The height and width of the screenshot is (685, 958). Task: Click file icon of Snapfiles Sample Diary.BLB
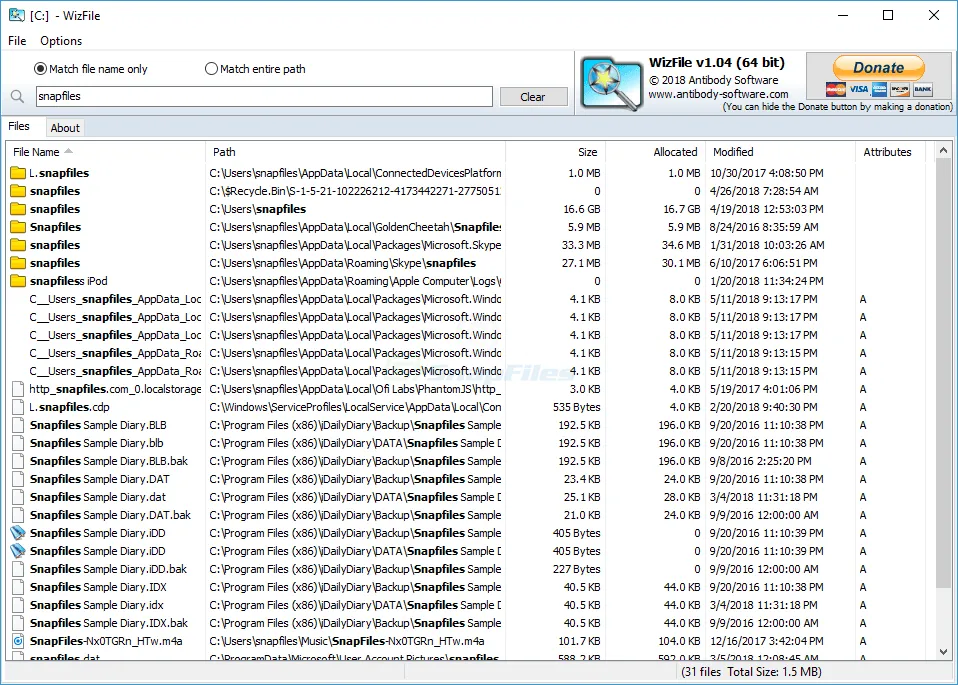click(18, 425)
